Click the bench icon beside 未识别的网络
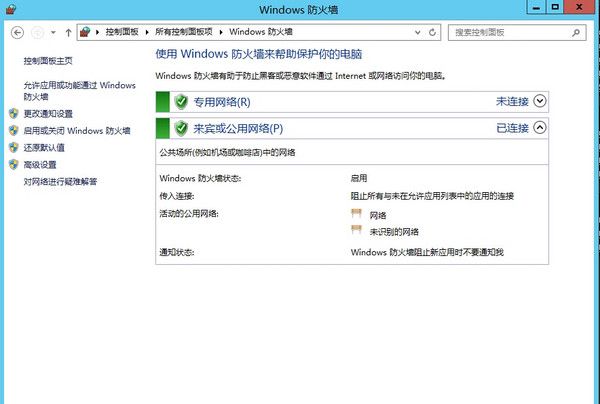This screenshot has height=404, width=600. (x=356, y=230)
